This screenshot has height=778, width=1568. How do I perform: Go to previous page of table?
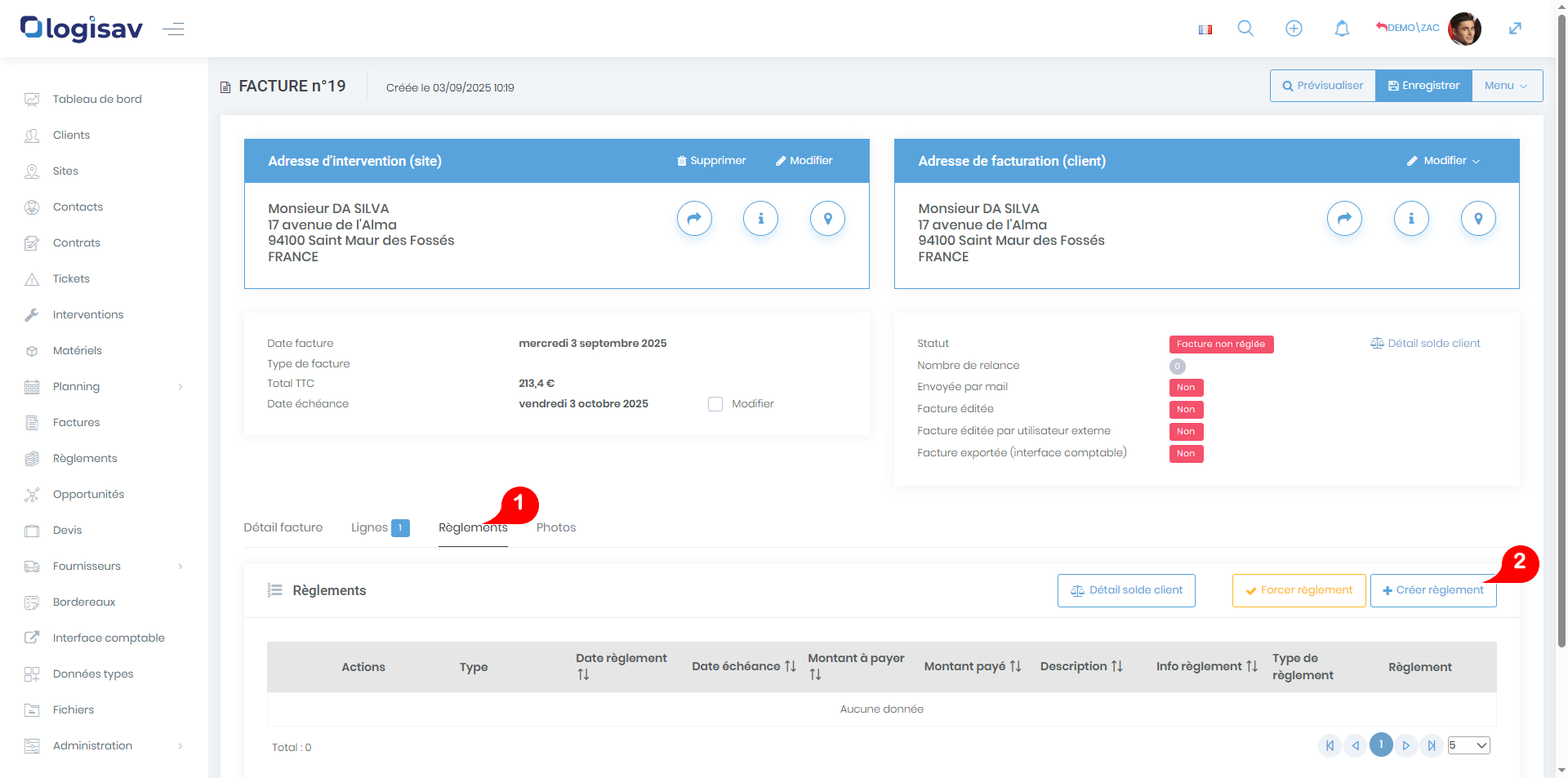click(1356, 745)
